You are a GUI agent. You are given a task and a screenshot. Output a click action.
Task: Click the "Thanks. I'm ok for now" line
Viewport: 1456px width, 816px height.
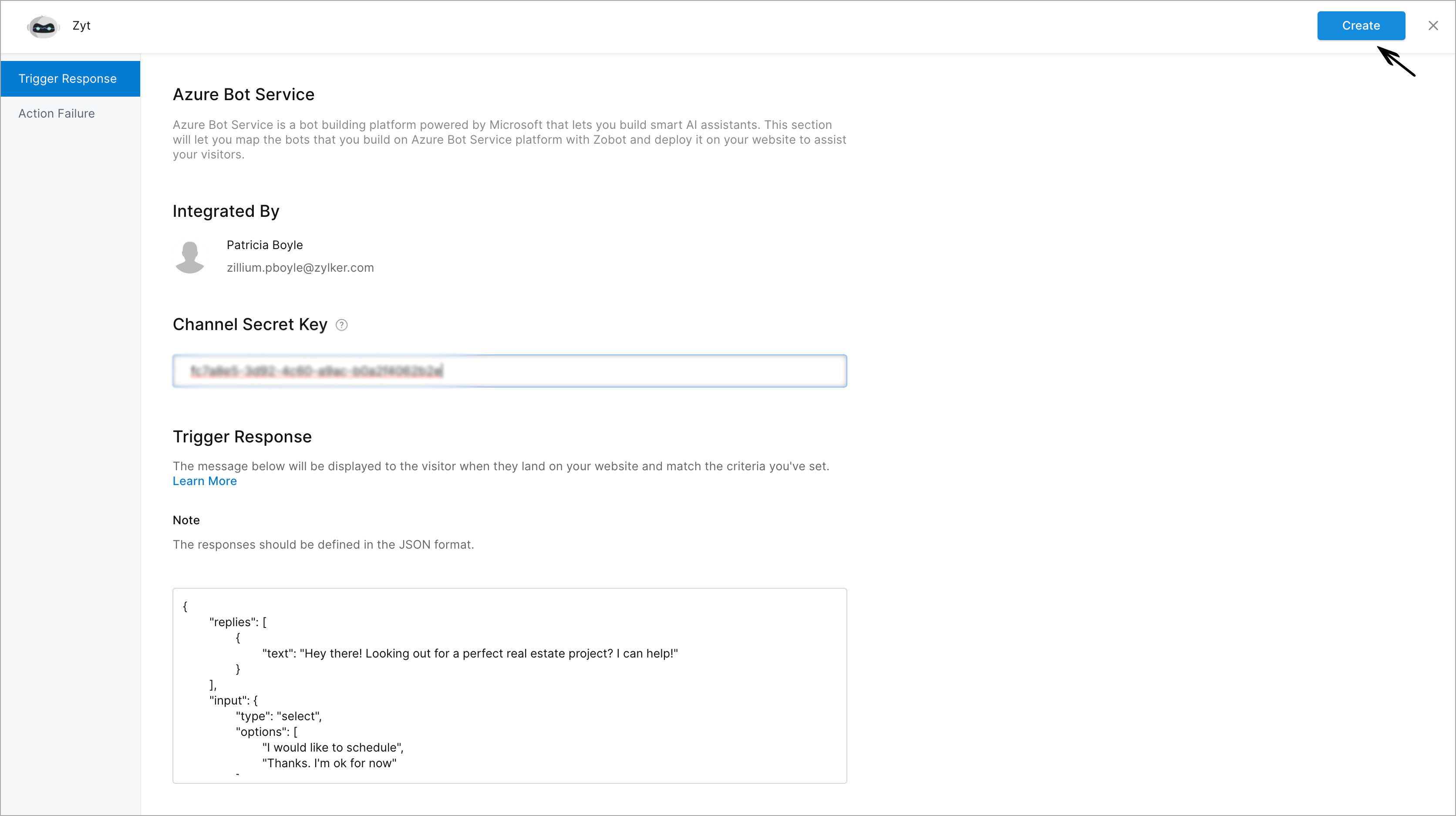point(330,763)
